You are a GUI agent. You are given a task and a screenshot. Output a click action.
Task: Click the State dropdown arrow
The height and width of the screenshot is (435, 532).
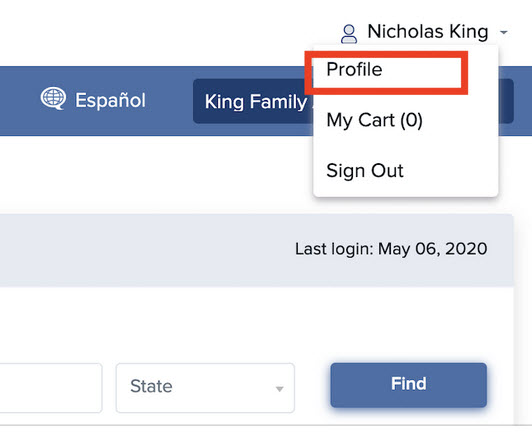pyautogui.click(x=279, y=389)
